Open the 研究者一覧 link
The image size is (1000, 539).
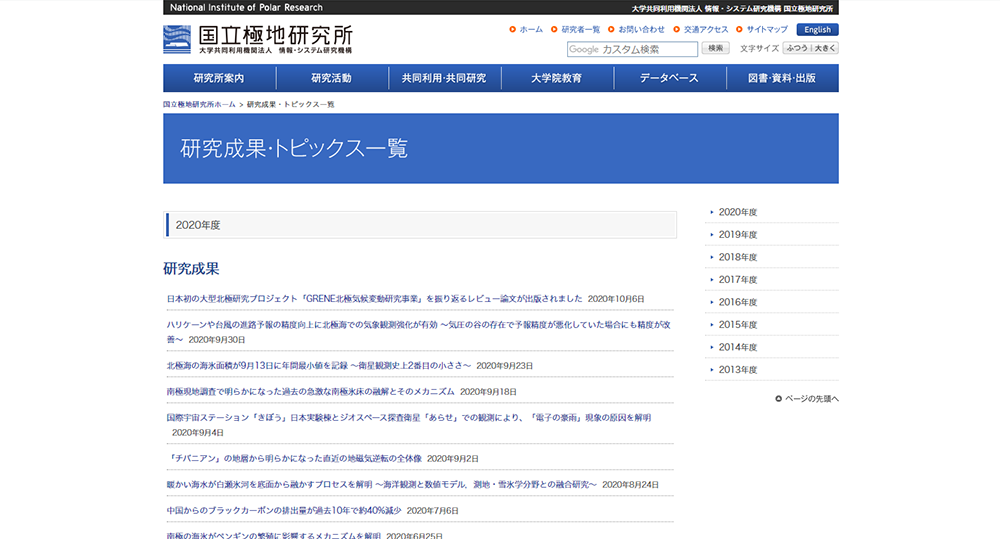[580, 30]
